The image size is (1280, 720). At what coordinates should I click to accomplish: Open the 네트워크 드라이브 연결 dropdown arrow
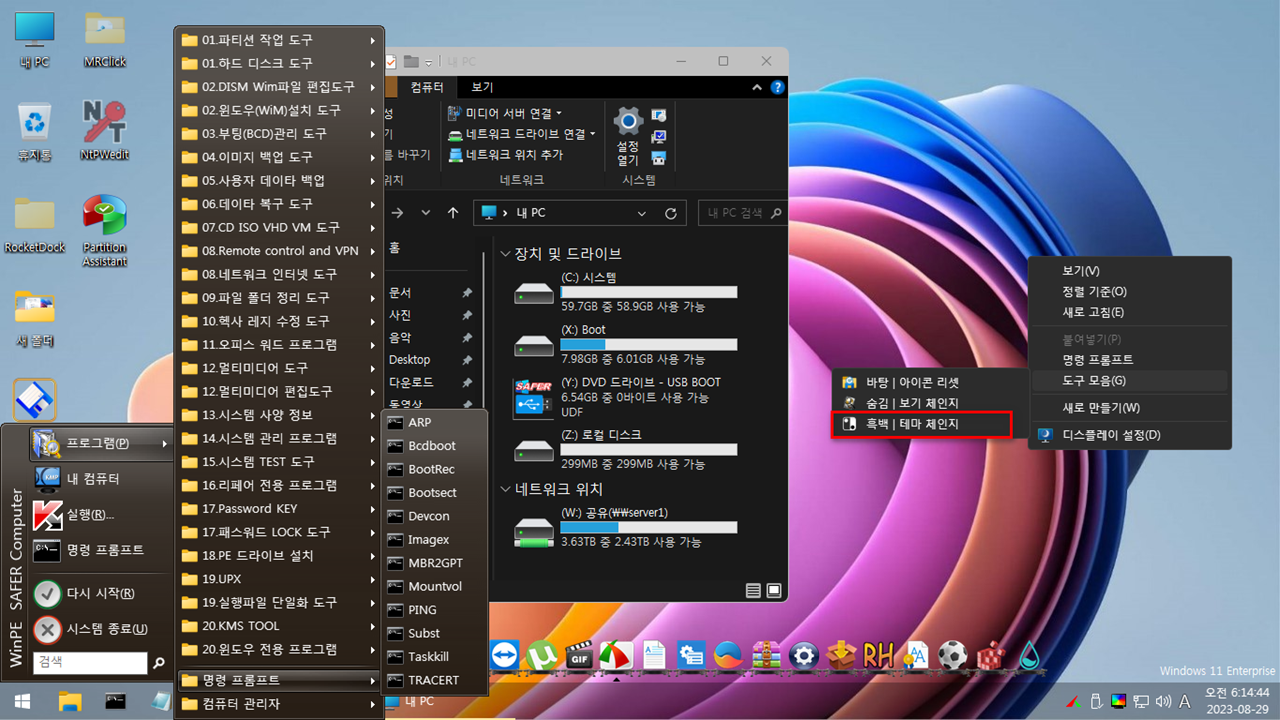pos(593,134)
